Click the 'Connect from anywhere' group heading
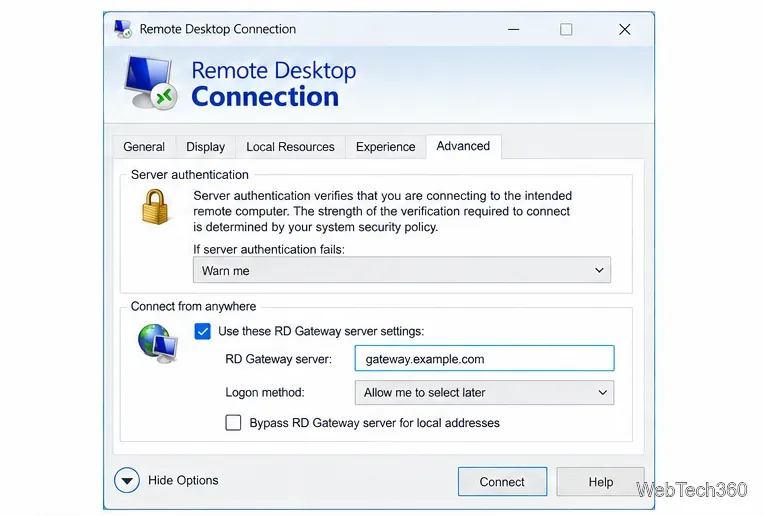The height and width of the screenshot is (516, 764). [x=193, y=306]
